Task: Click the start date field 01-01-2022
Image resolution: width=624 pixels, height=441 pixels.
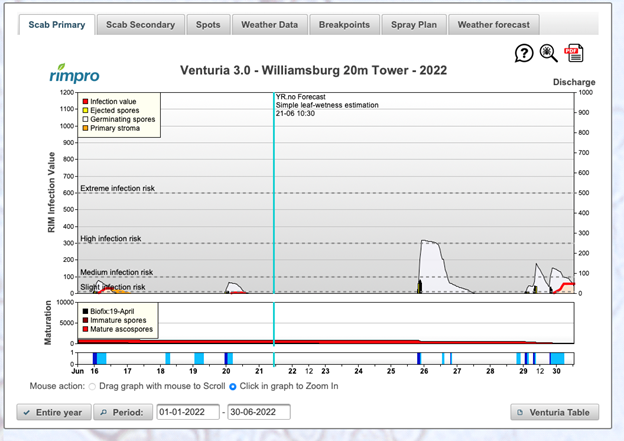Action: [187, 412]
